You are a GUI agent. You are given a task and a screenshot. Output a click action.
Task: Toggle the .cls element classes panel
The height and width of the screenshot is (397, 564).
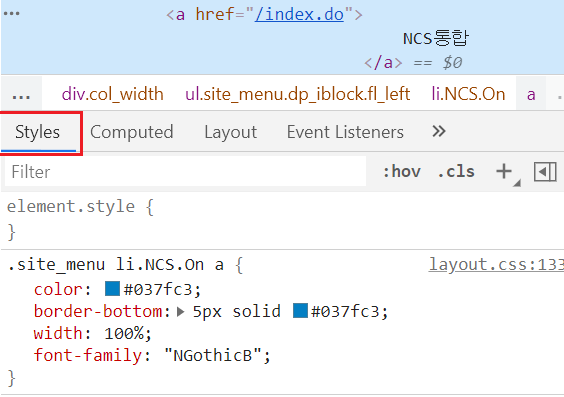point(456,172)
